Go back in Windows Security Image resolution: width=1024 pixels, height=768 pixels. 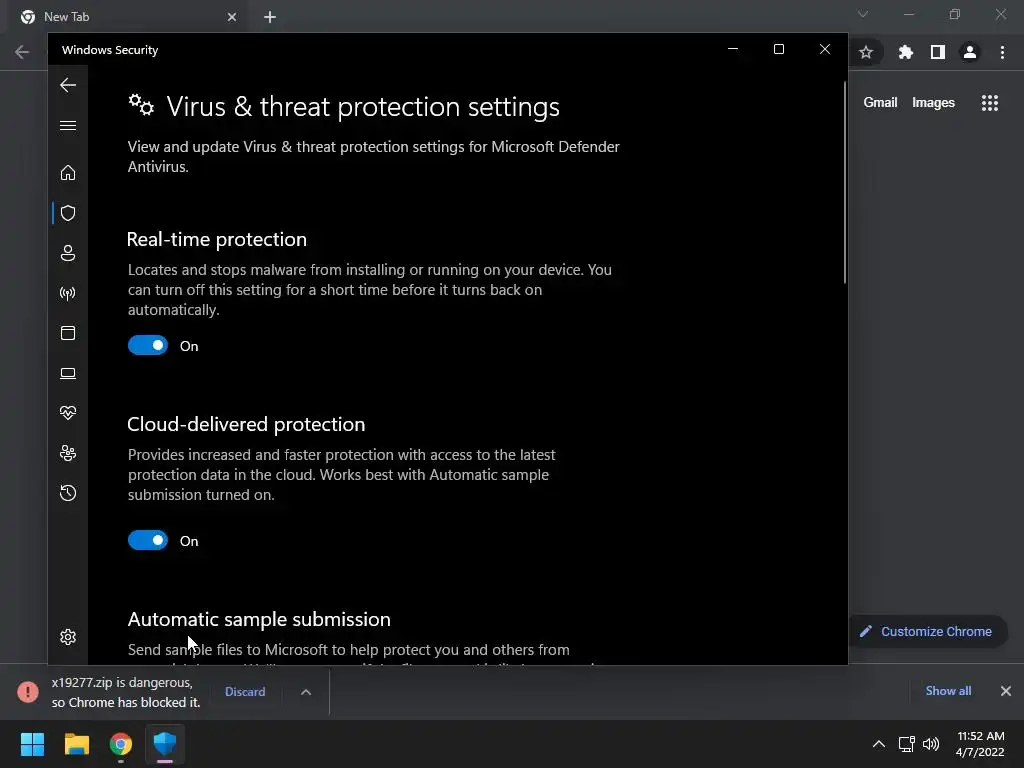click(68, 85)
